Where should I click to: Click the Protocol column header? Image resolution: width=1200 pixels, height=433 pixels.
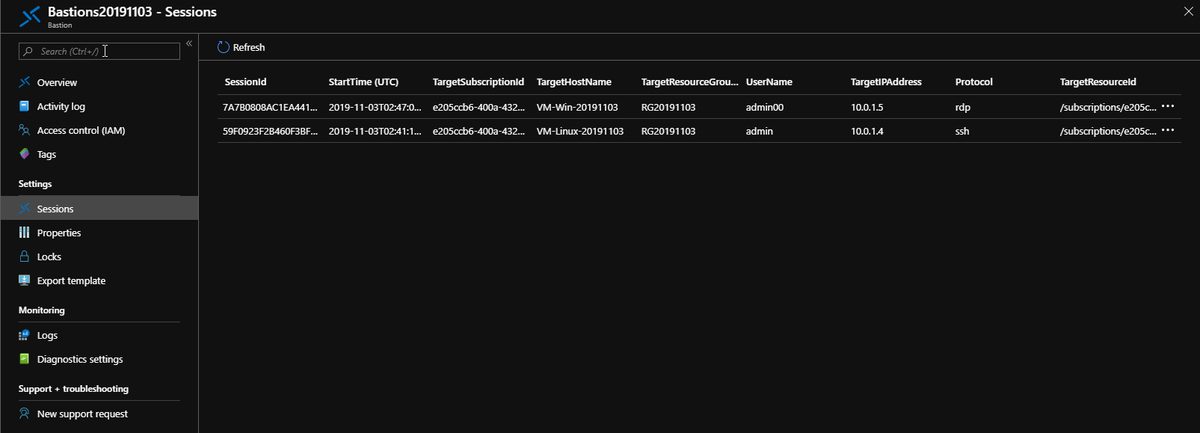pyautogui.click(x=974, y=81)
